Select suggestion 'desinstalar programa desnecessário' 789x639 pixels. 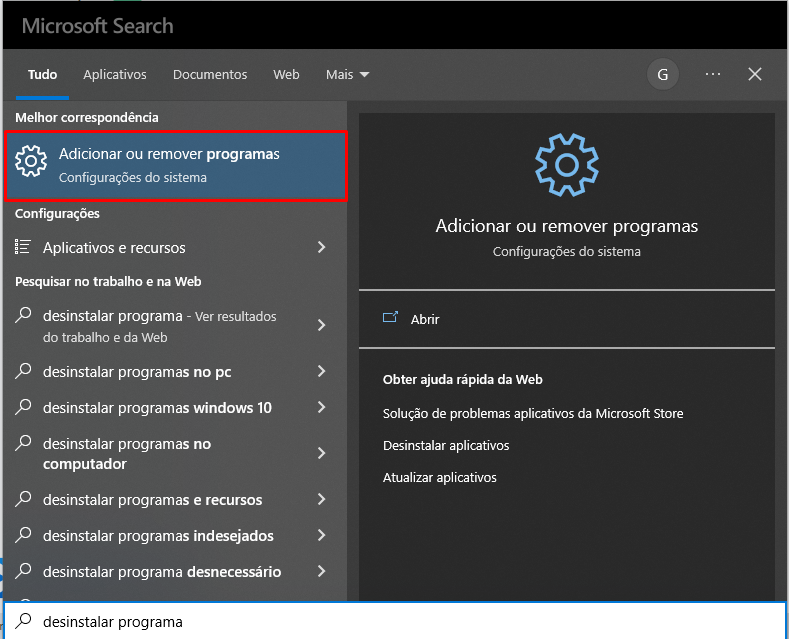click(176, 572)
